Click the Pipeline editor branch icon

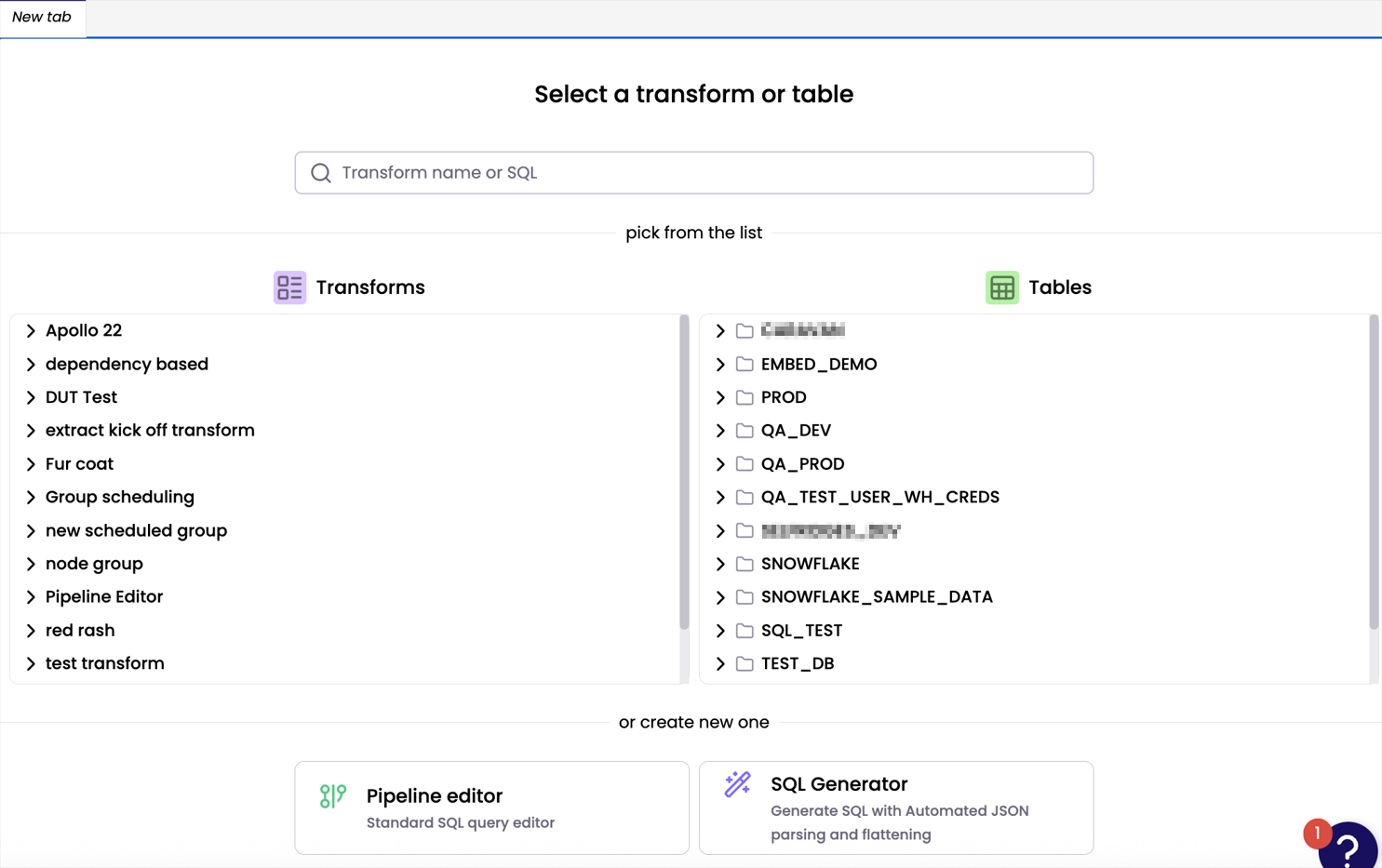(x=333, y=795)
